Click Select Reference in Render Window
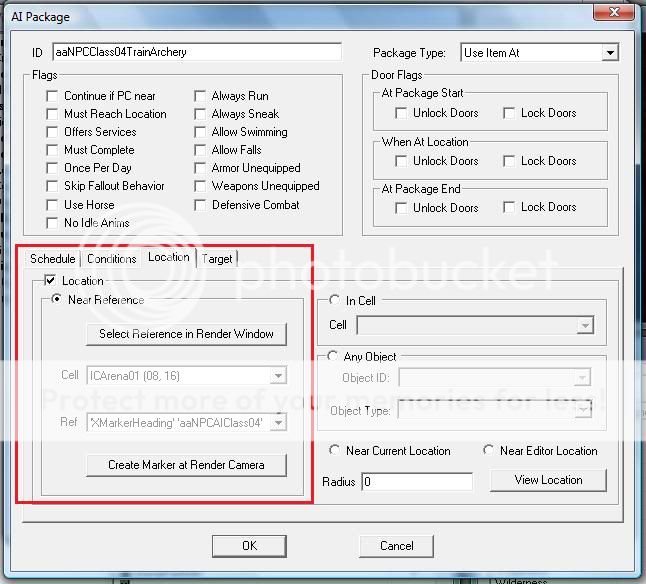 186,334
